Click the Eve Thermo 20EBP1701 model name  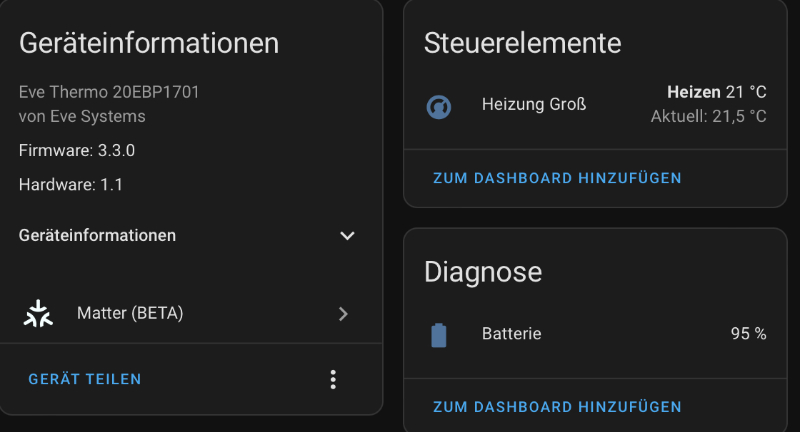pos(110,92)
